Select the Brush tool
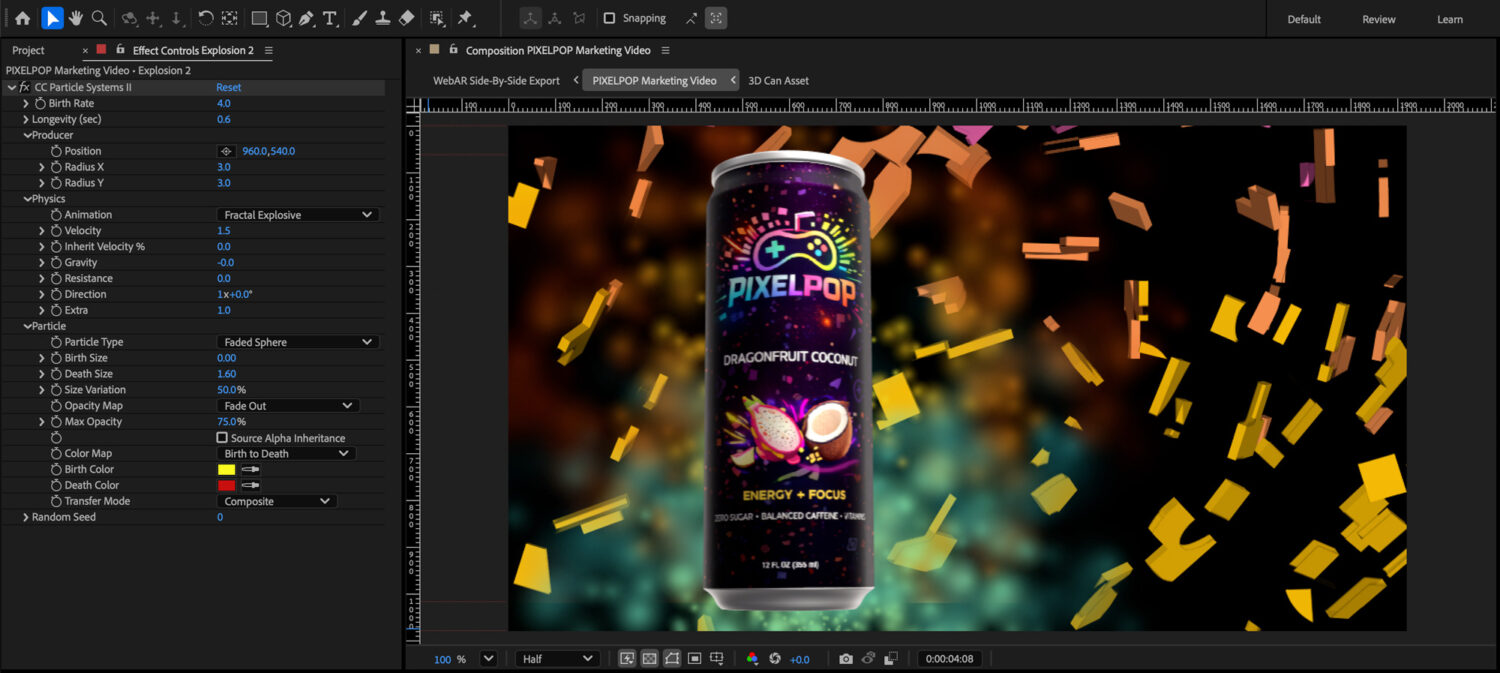Screen dimensions: 1500x673 pos(359,18)
